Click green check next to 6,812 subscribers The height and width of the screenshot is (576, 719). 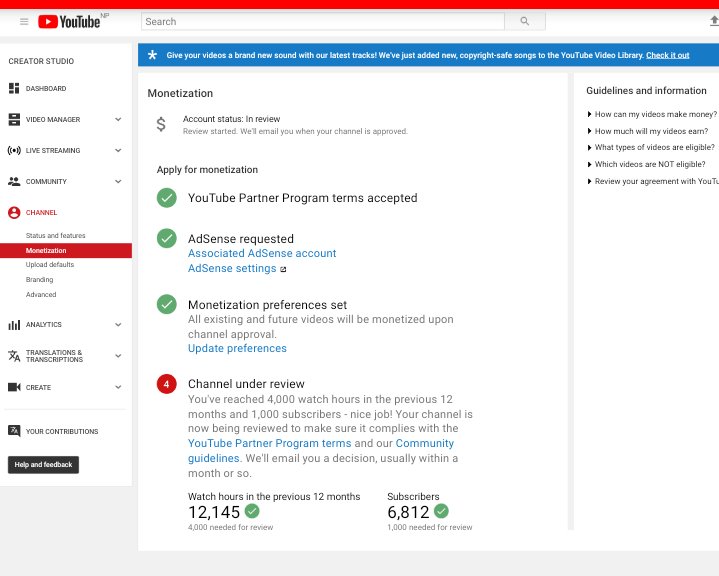pos(441,510)
